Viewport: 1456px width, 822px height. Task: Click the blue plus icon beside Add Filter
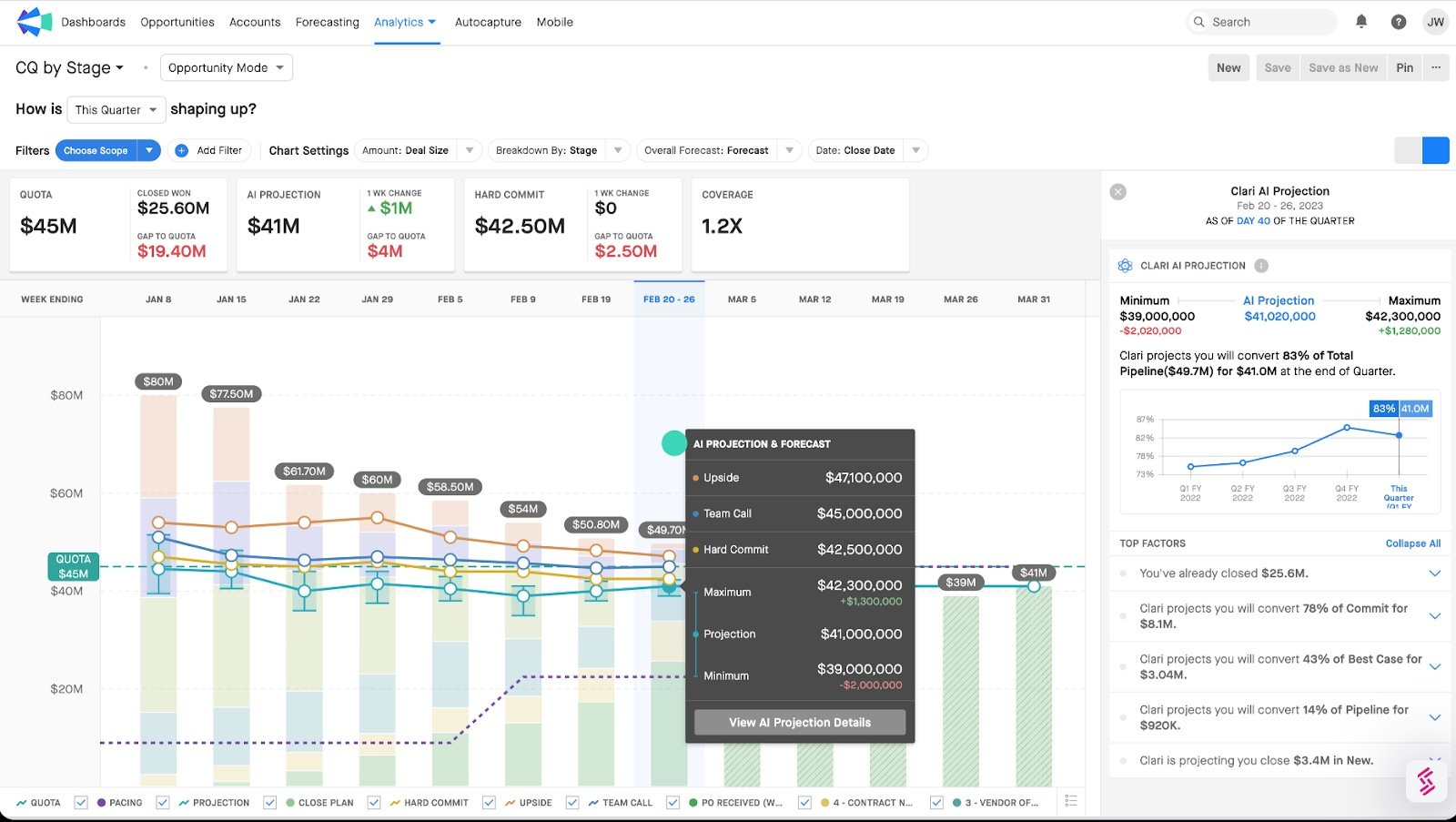(x=181, y=150)
